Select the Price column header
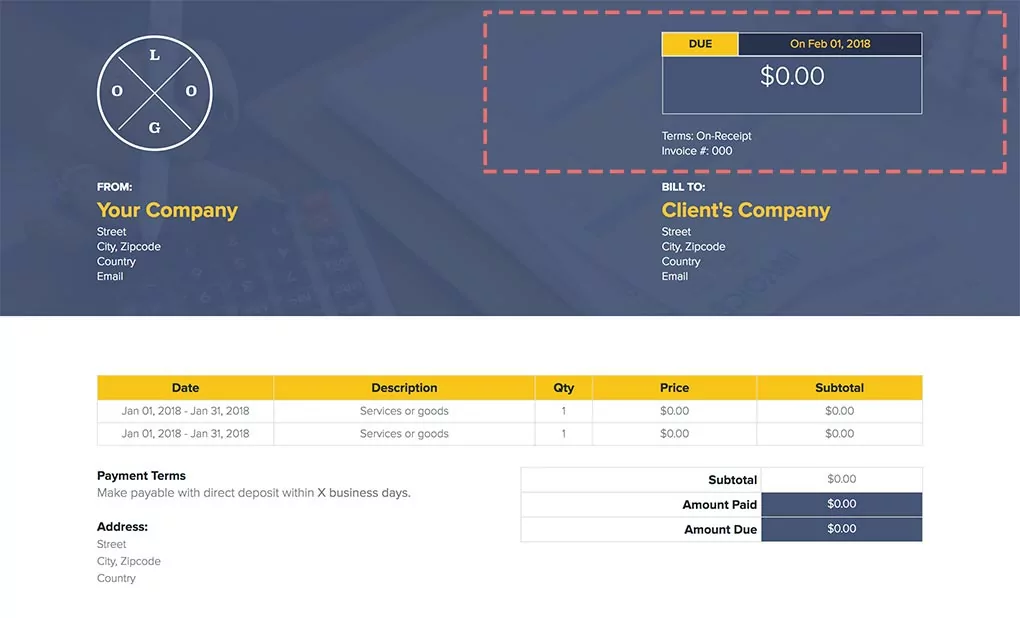The width and height of the screenshot is (1020, 618). [x=674, y=387]
